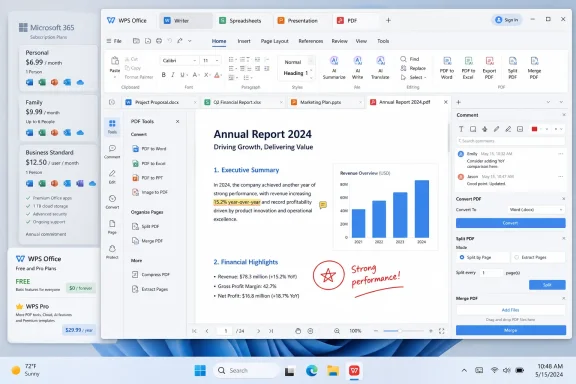Screen dimensions: 576x384
Task: Open the quick access toolbar dropdown arrow
Action: [x=190, y=41]
